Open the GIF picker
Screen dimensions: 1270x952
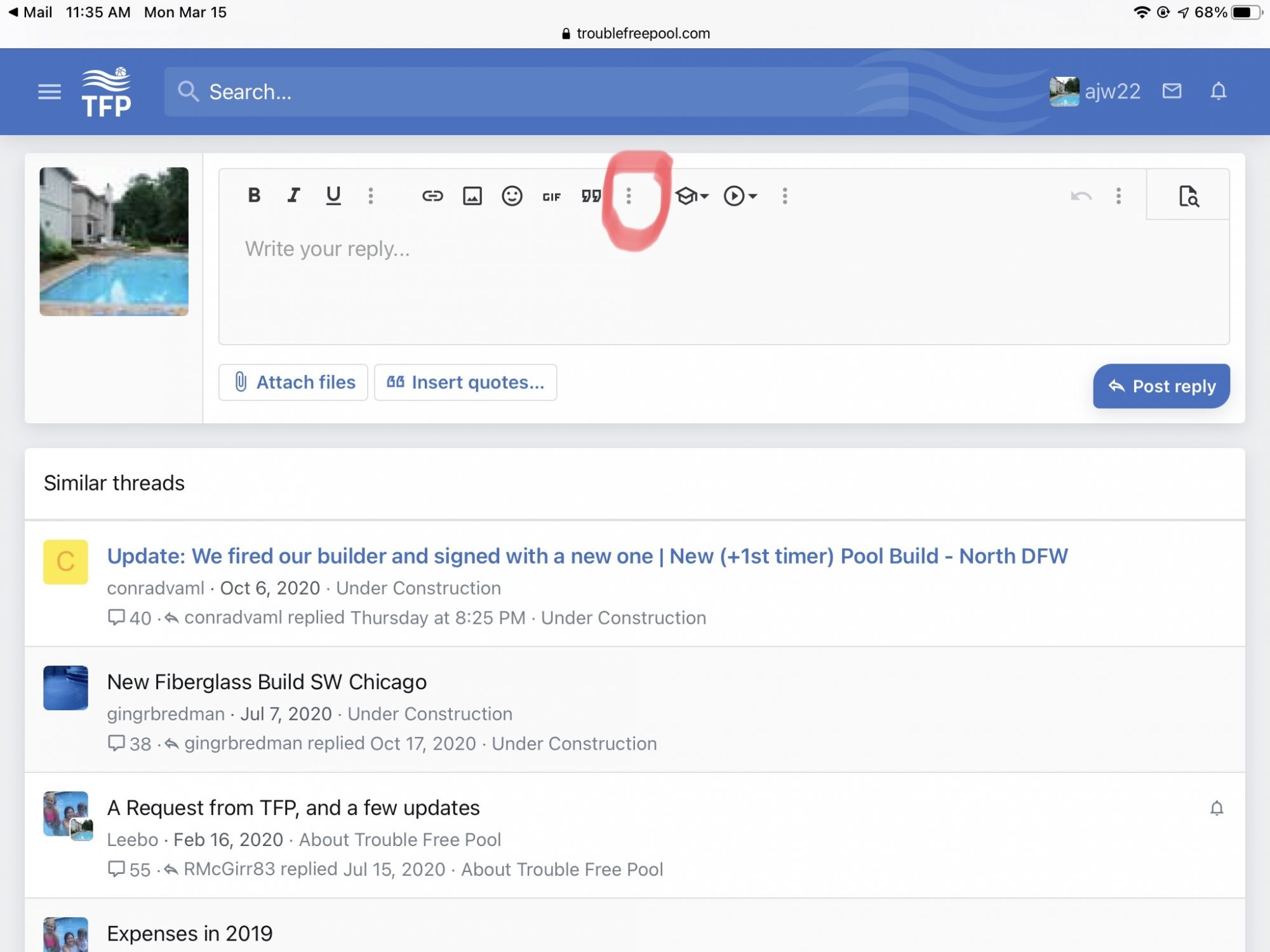coord(551,197)
